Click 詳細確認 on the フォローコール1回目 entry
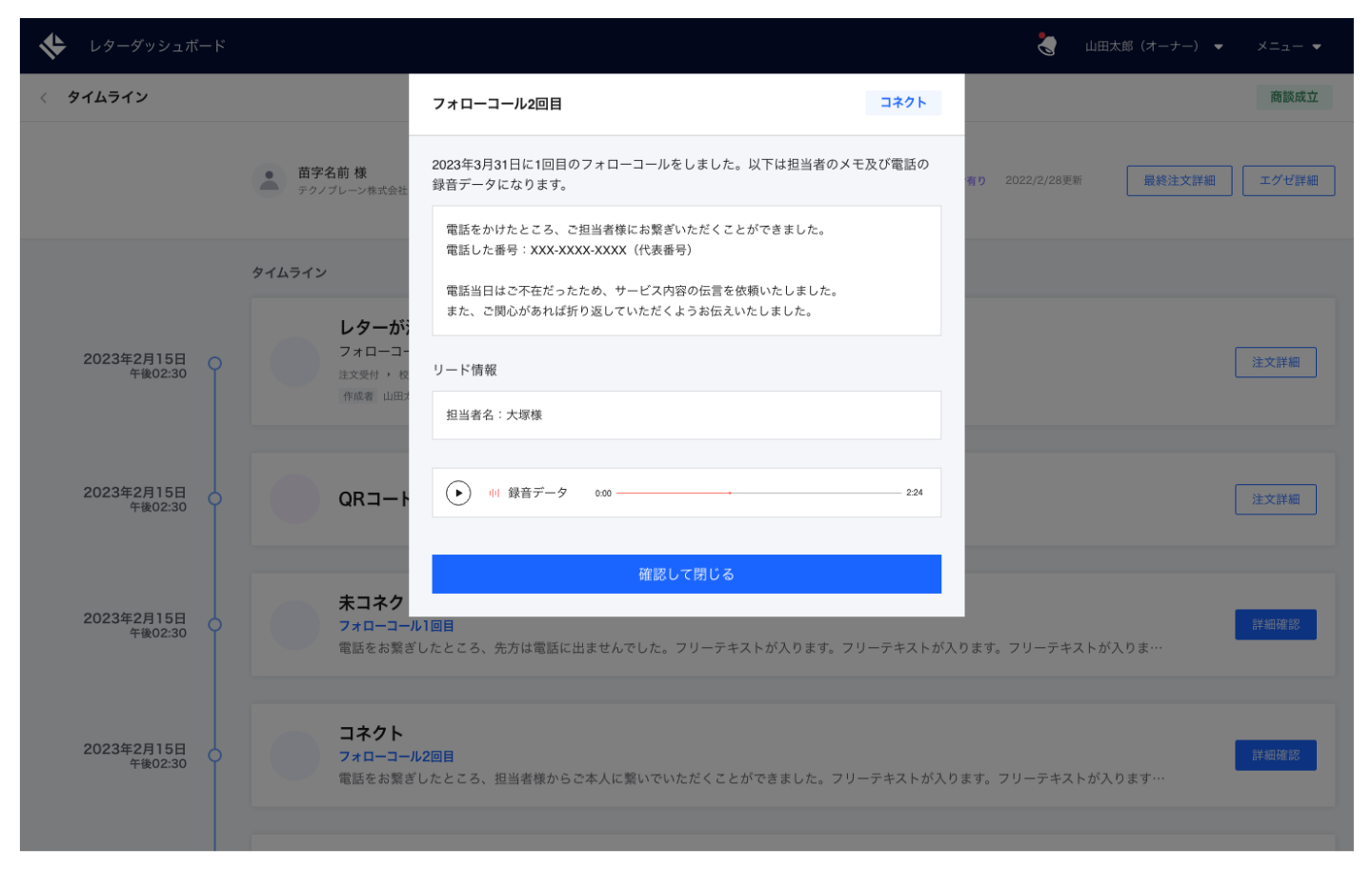 [1276, 624]
